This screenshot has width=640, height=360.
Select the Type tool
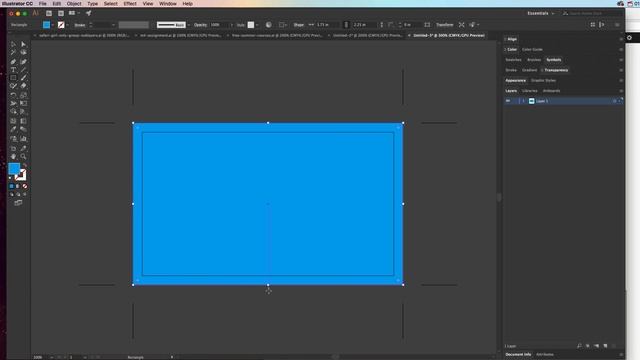tap(13, 70)
